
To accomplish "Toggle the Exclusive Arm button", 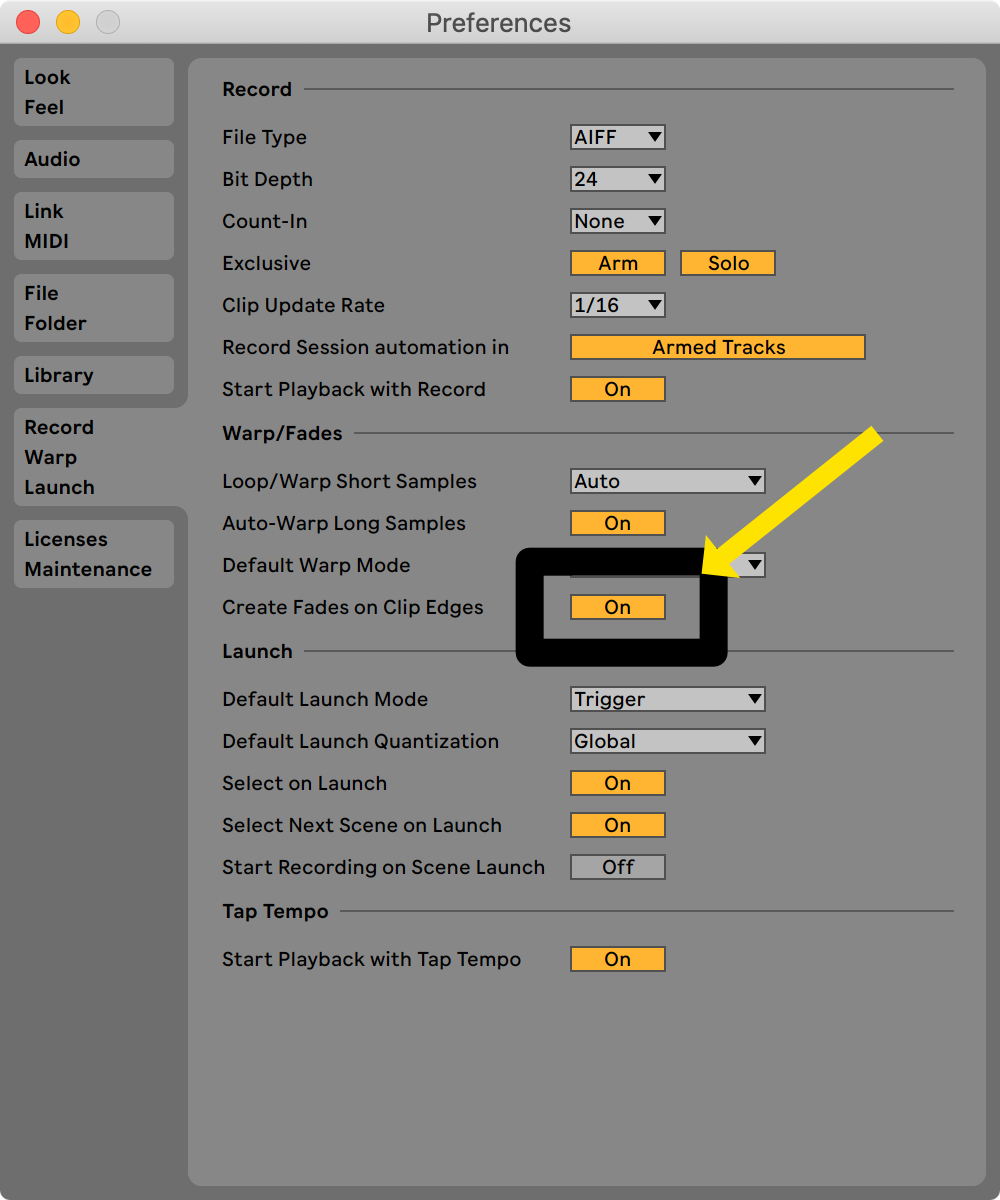I will pyautogui.click(x=618, y=263).
